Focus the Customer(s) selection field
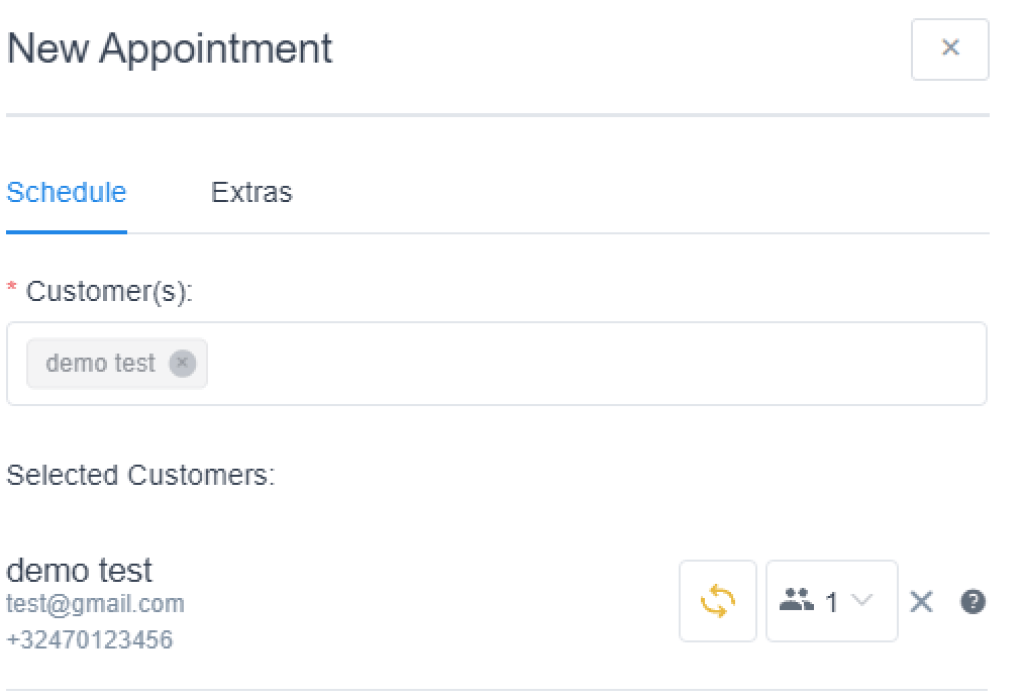Image resolution: width=1024 pixels, height=699 pixels. [x=590, y=363]
